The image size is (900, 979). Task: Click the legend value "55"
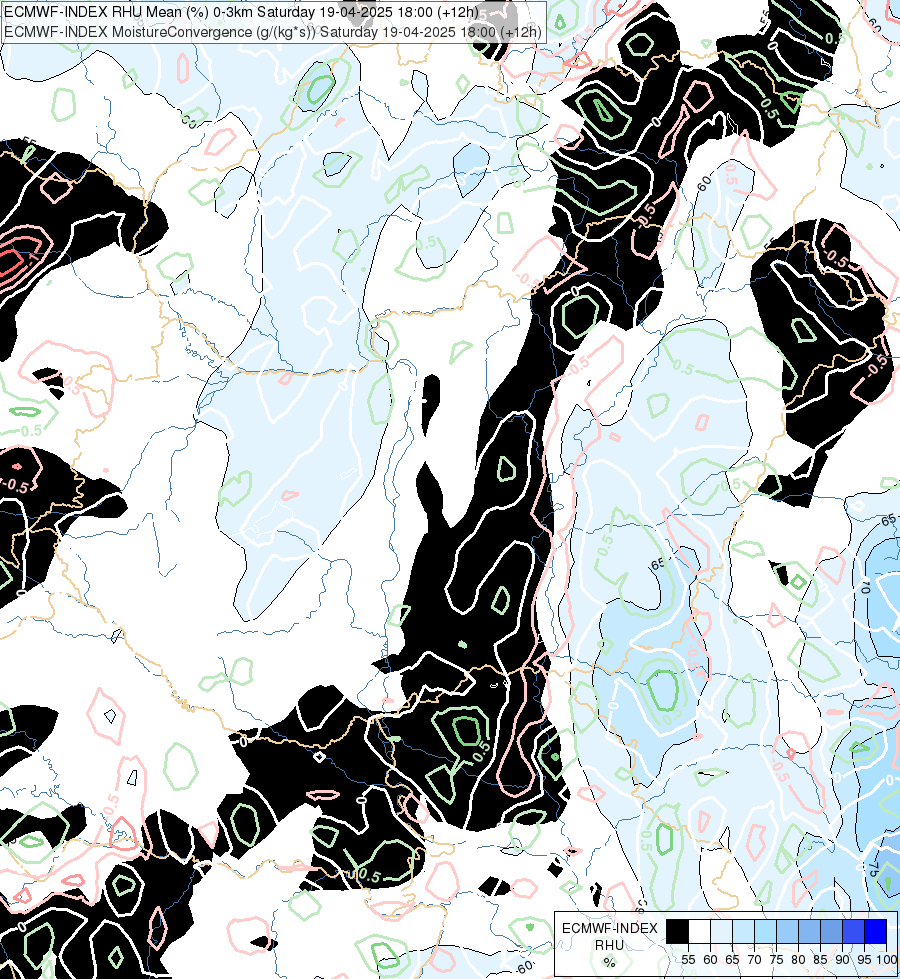pos(688,960)
